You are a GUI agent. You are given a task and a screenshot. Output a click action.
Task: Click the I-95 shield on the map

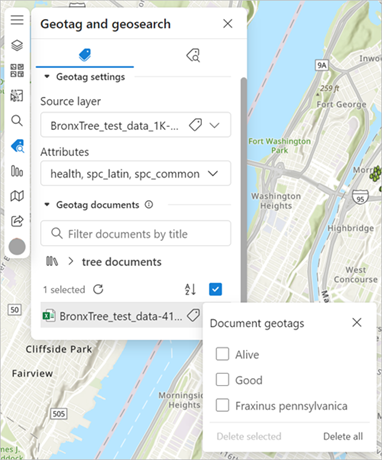pos(360,197)
